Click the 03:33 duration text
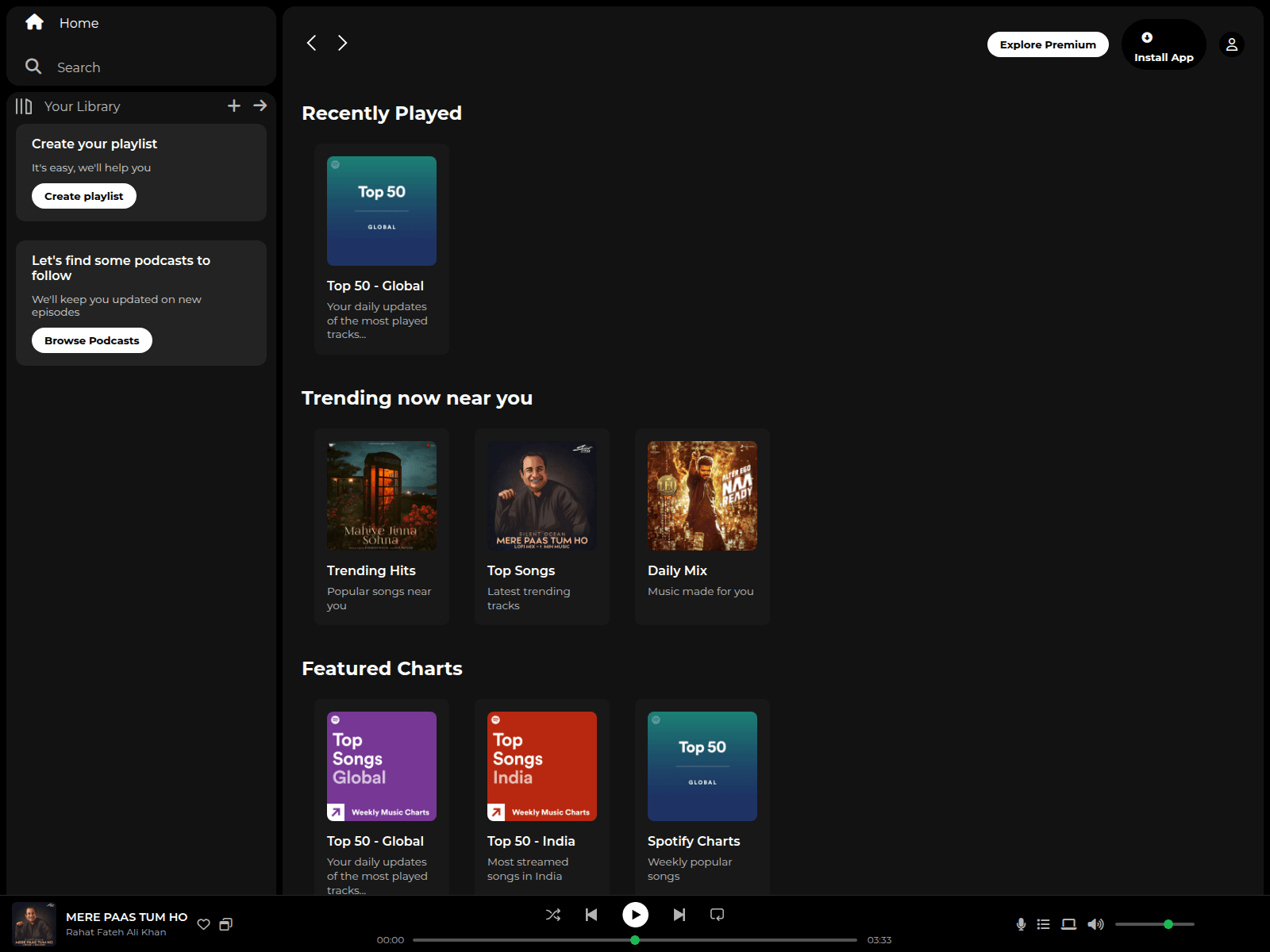The height and width of the screenshot is (952, 1270). (x=879, y=940)
